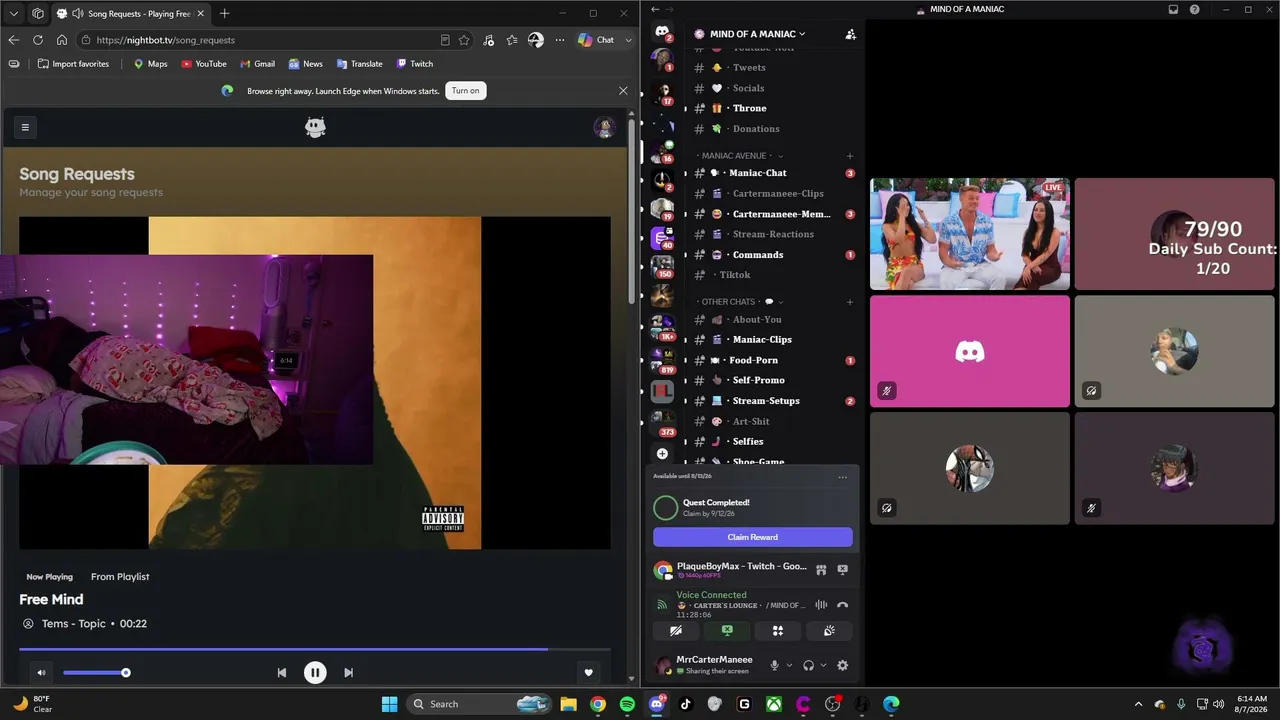Open a new Edge tab
1280x720 pixels.
[224, 13]
